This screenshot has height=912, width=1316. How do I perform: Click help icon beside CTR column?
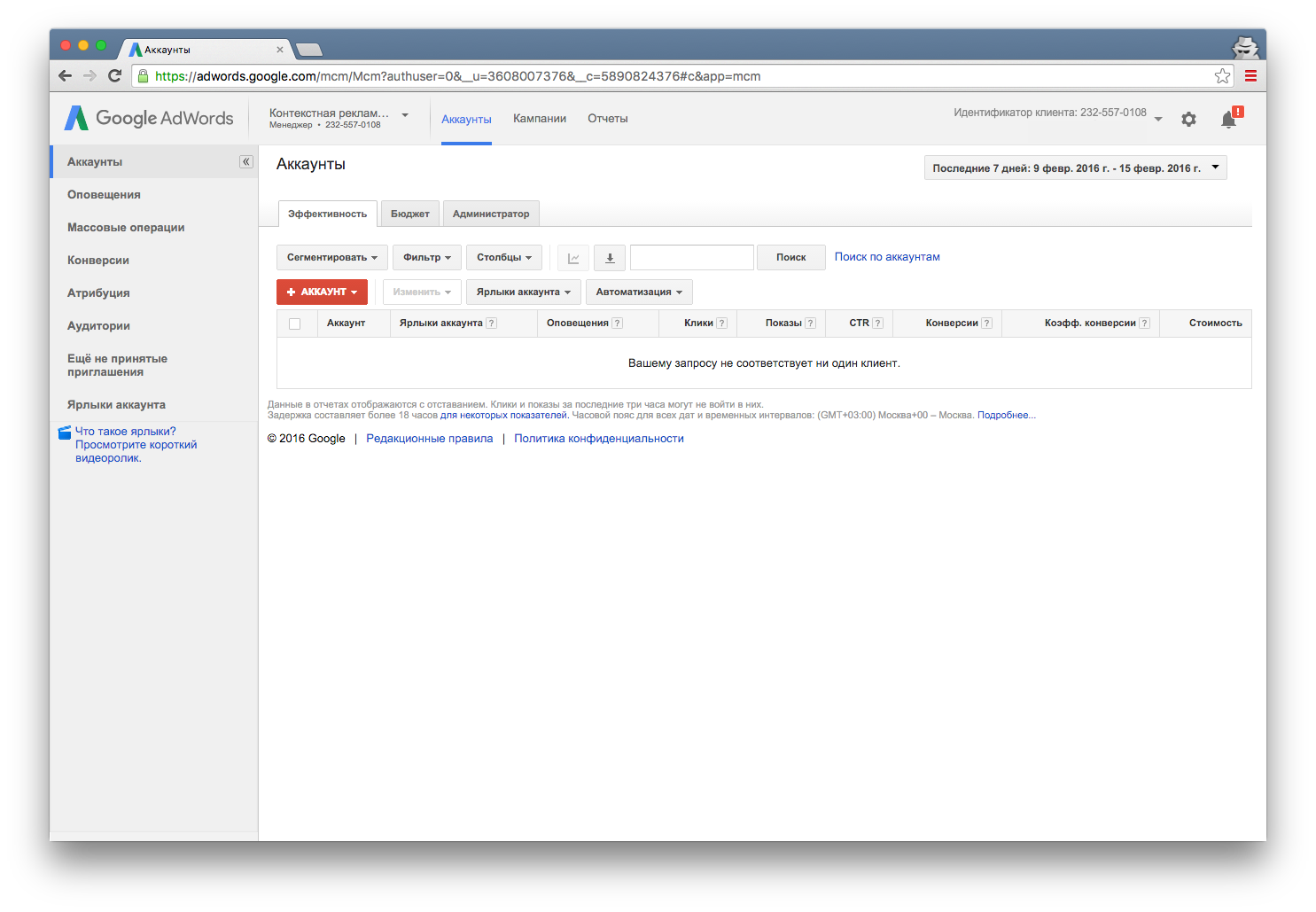click(x=878, y=323)
